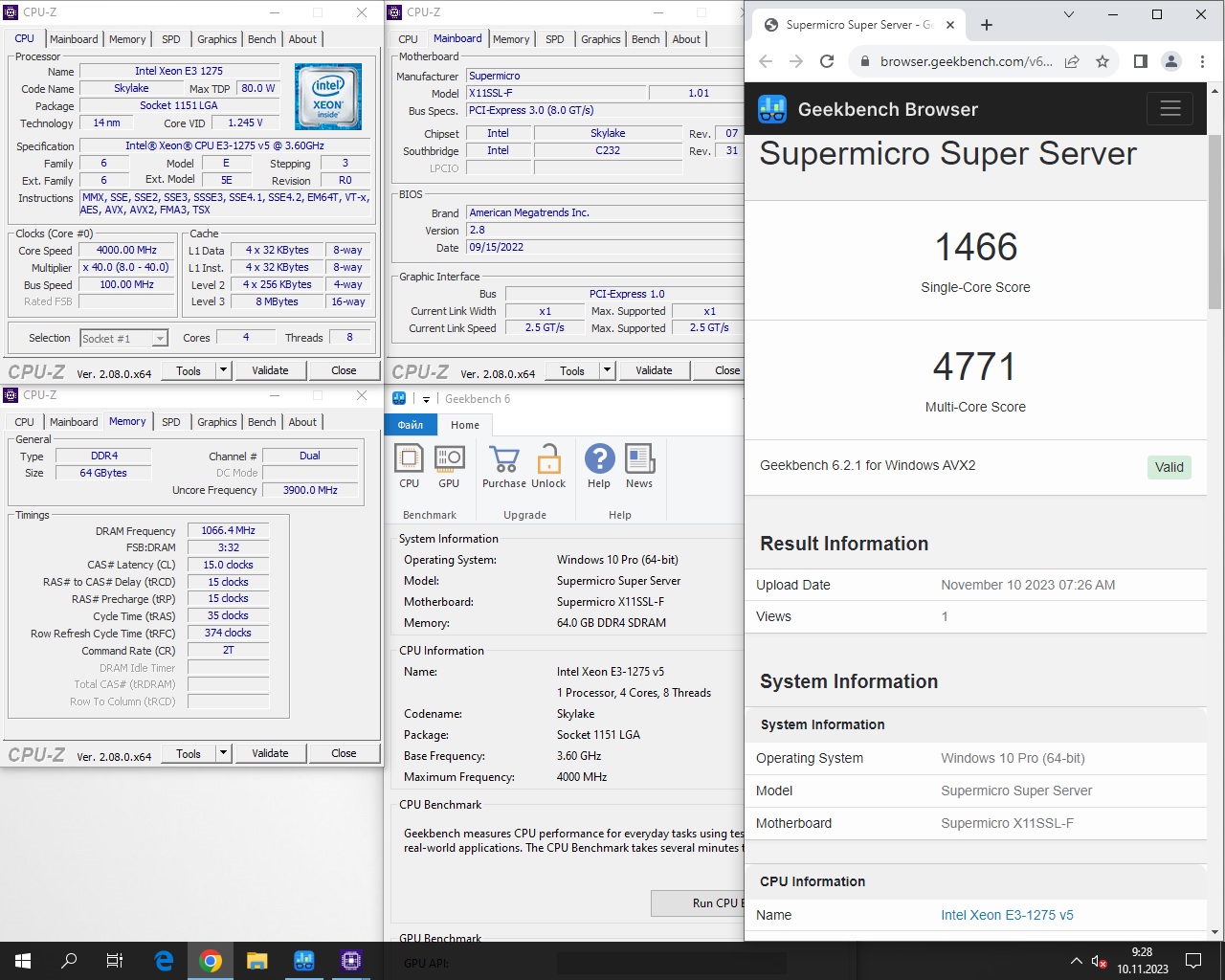Open the Windows Start menu

23,961
